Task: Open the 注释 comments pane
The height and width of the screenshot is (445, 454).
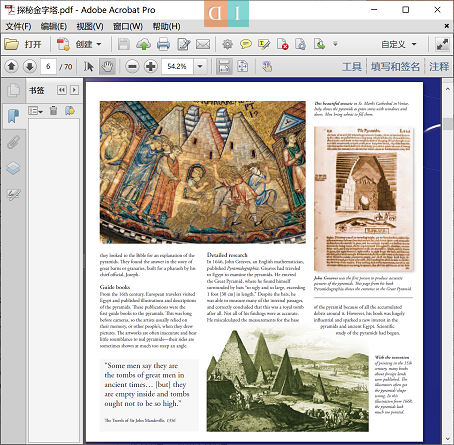Action: tap(439, 67)
